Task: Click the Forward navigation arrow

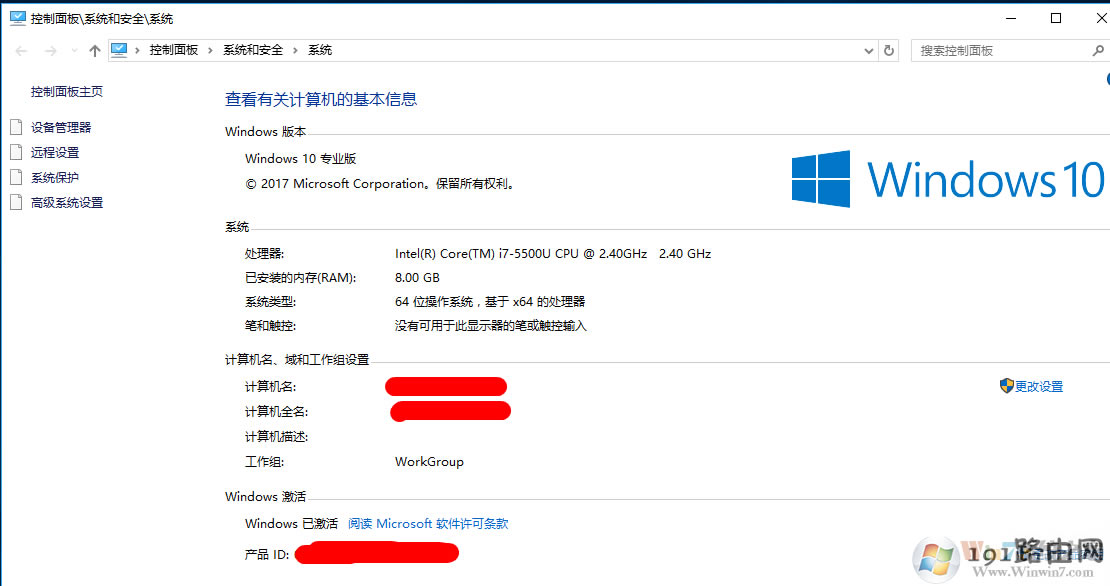Action: [x=50, y=51]
